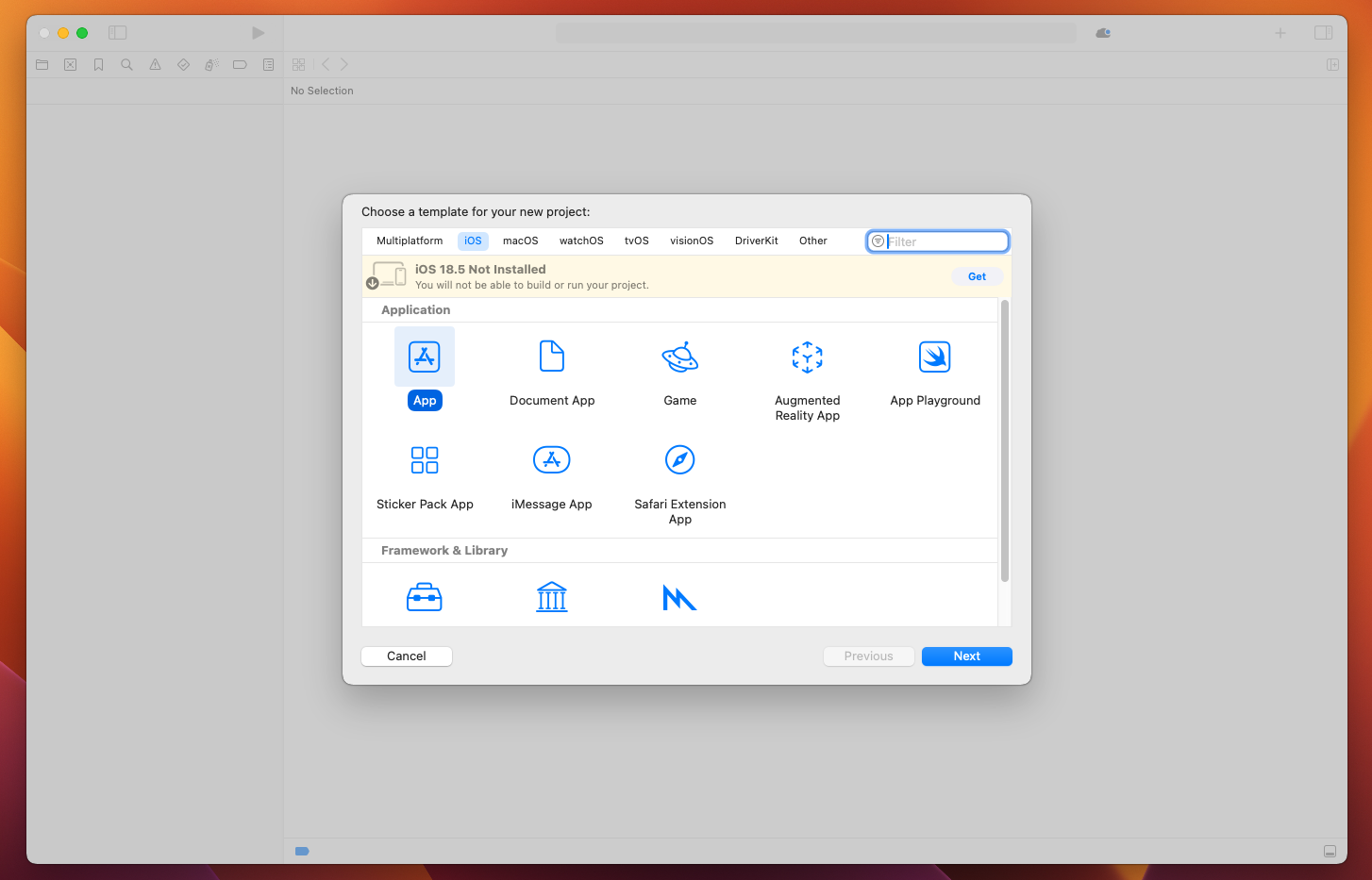Pick the Augmented Reality App template
Image resolution: width=1372 pixels, height=880 pixels.
[807, 357]
